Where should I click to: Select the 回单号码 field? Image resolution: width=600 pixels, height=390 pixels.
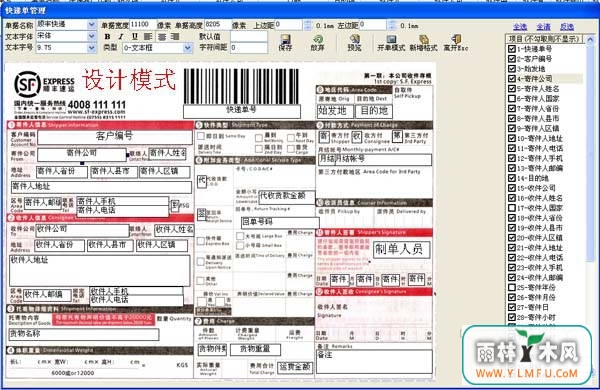(280, 222)
